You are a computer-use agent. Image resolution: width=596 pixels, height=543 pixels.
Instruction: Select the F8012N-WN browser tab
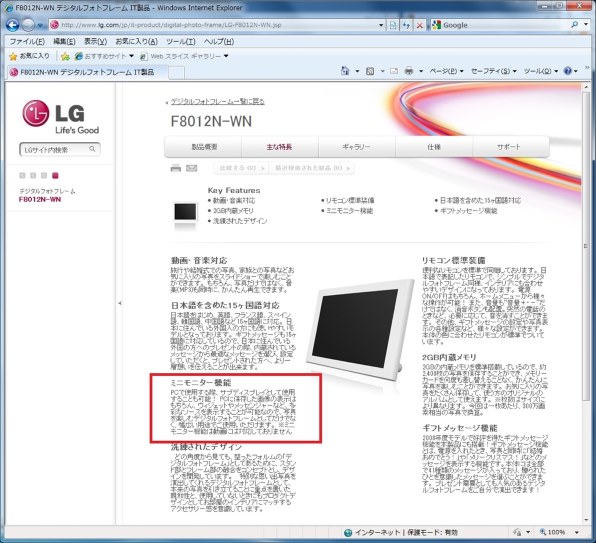[x=86, y=72]
